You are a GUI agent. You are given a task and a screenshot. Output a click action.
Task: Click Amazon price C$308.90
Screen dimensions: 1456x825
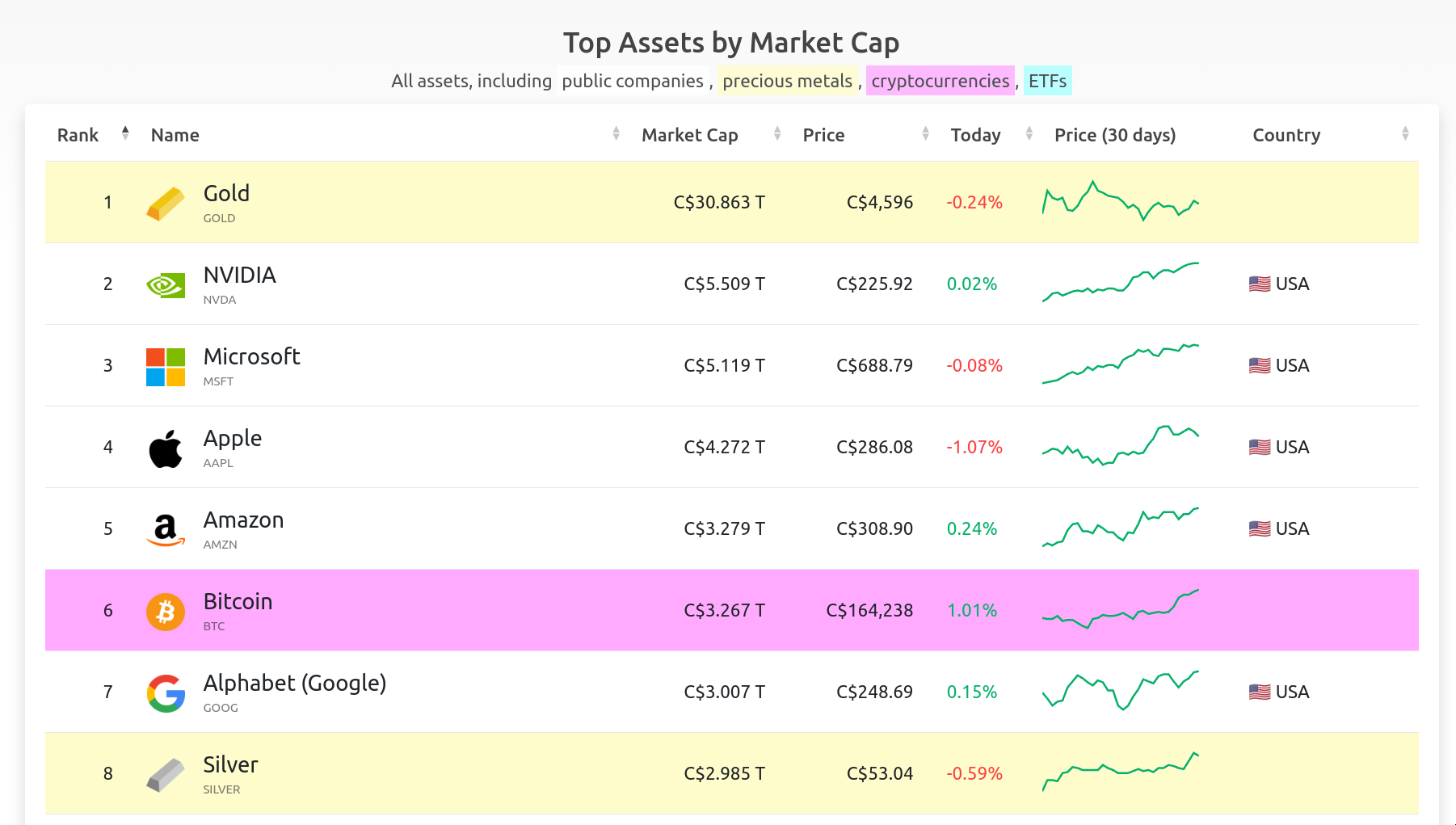coord(874,529)
